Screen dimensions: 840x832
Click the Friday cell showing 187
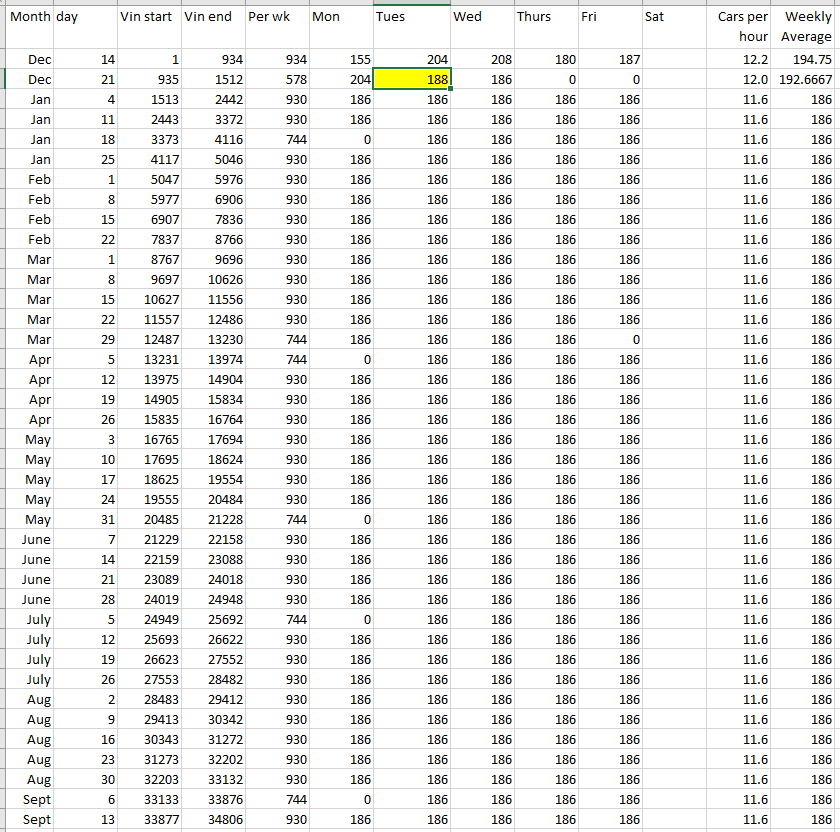click(611, 60)
